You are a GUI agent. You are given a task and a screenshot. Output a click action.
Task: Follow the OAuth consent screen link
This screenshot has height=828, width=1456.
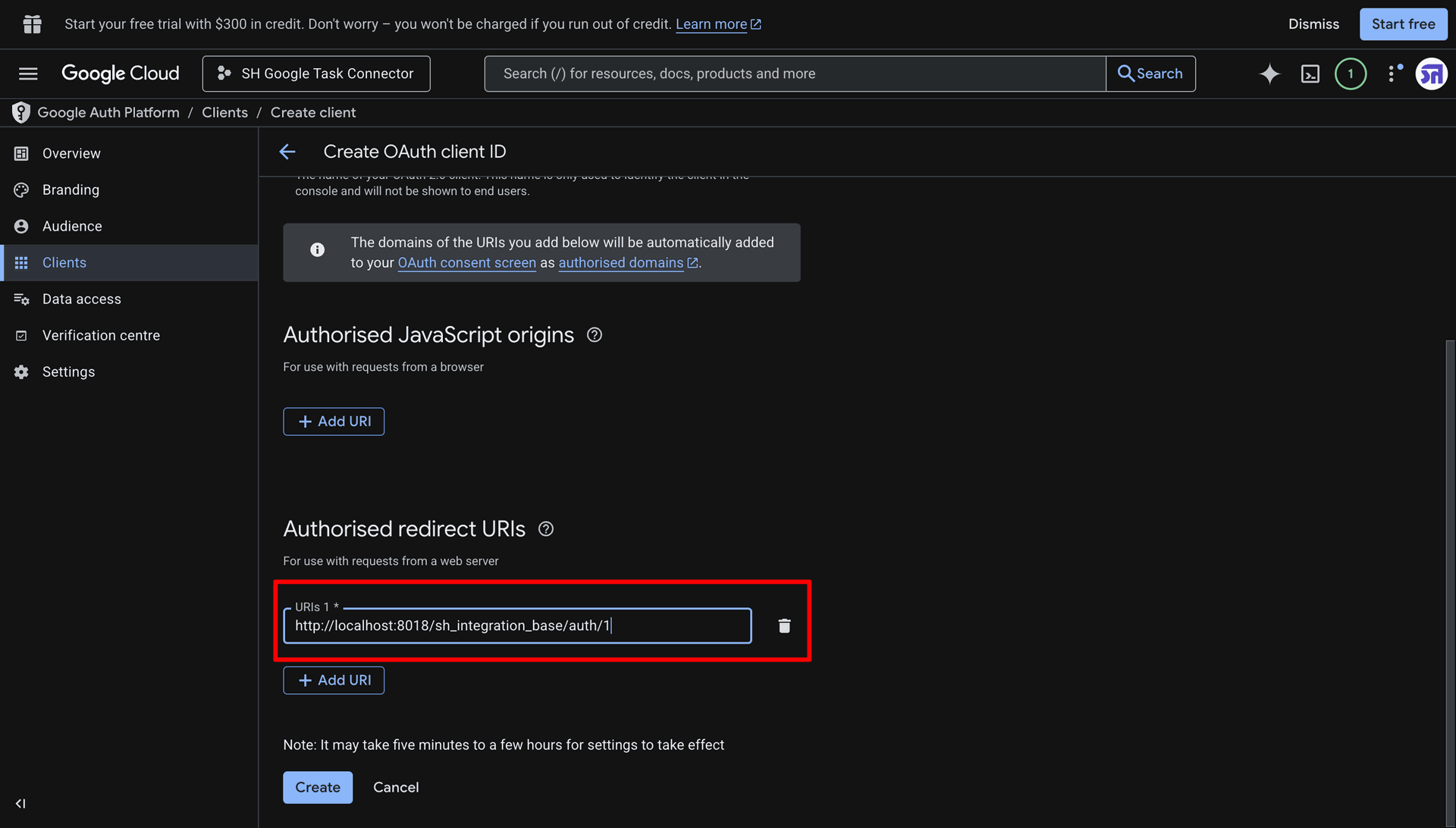click(466, 262)
